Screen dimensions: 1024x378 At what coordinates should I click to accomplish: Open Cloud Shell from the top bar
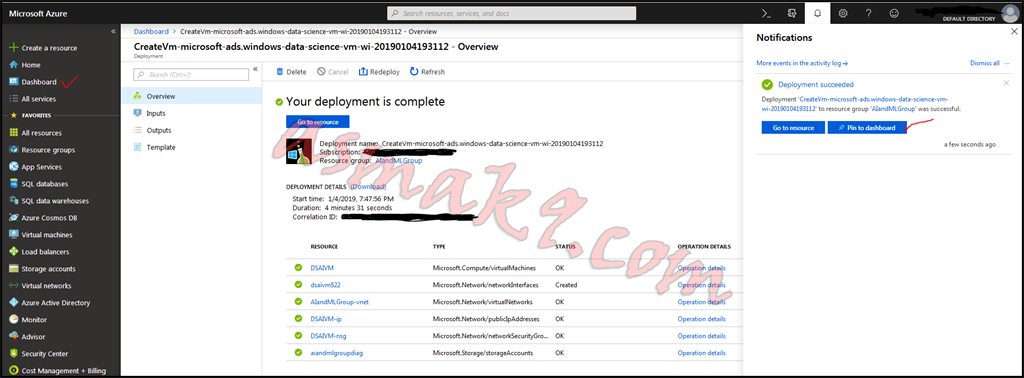[x=767, y=13]
